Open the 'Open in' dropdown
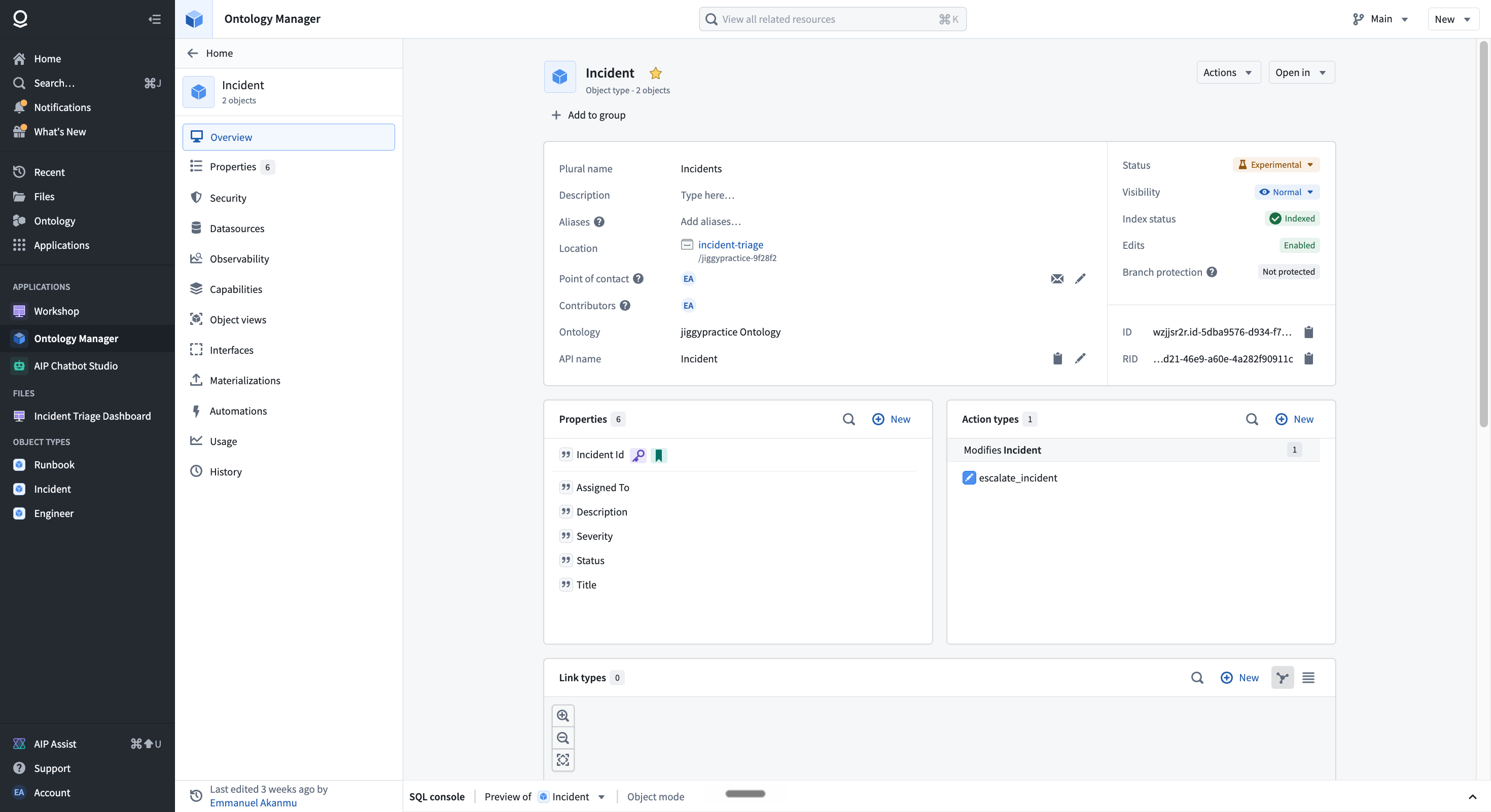The image size is (1491, 812). tap(1301, 72)
